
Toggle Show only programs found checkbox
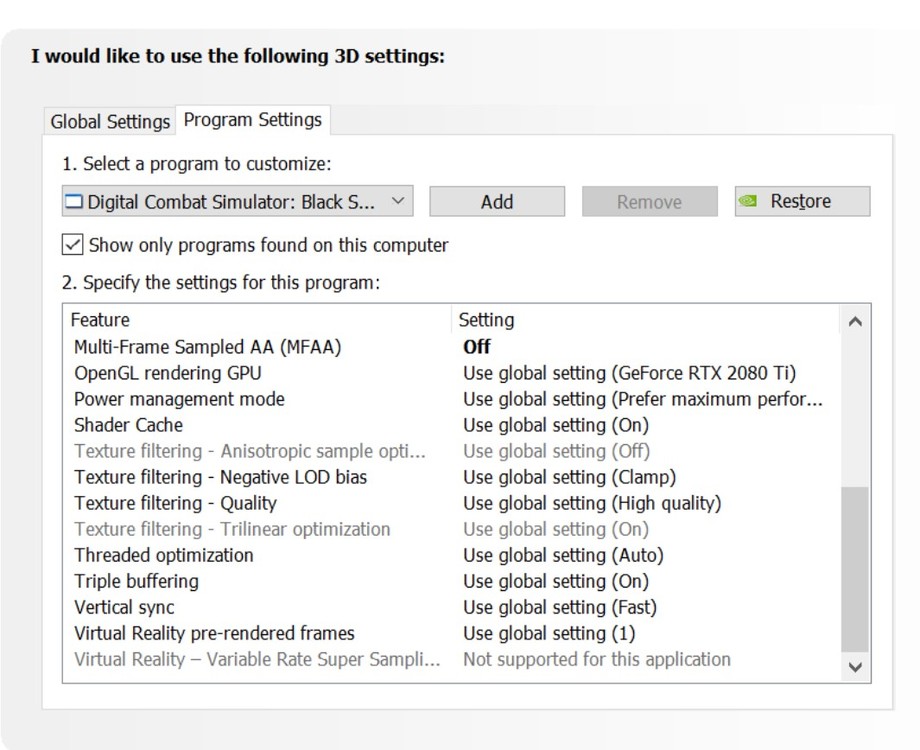72,245
